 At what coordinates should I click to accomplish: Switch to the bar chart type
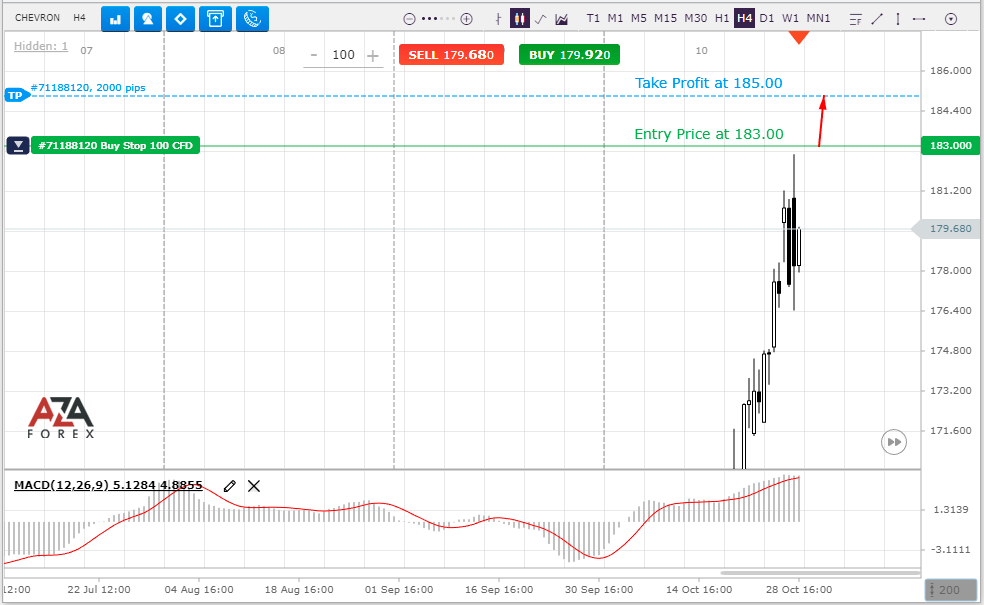(498, 19)
